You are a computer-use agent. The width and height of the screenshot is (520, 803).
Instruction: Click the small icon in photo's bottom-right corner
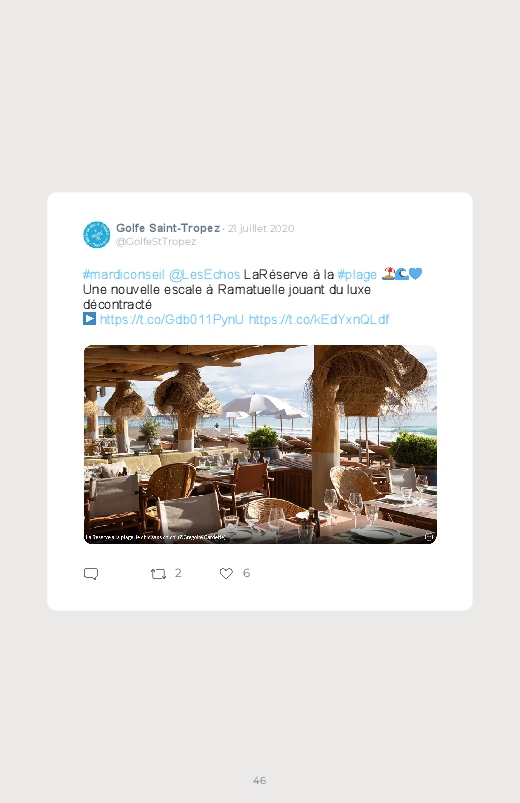(429, 537)
